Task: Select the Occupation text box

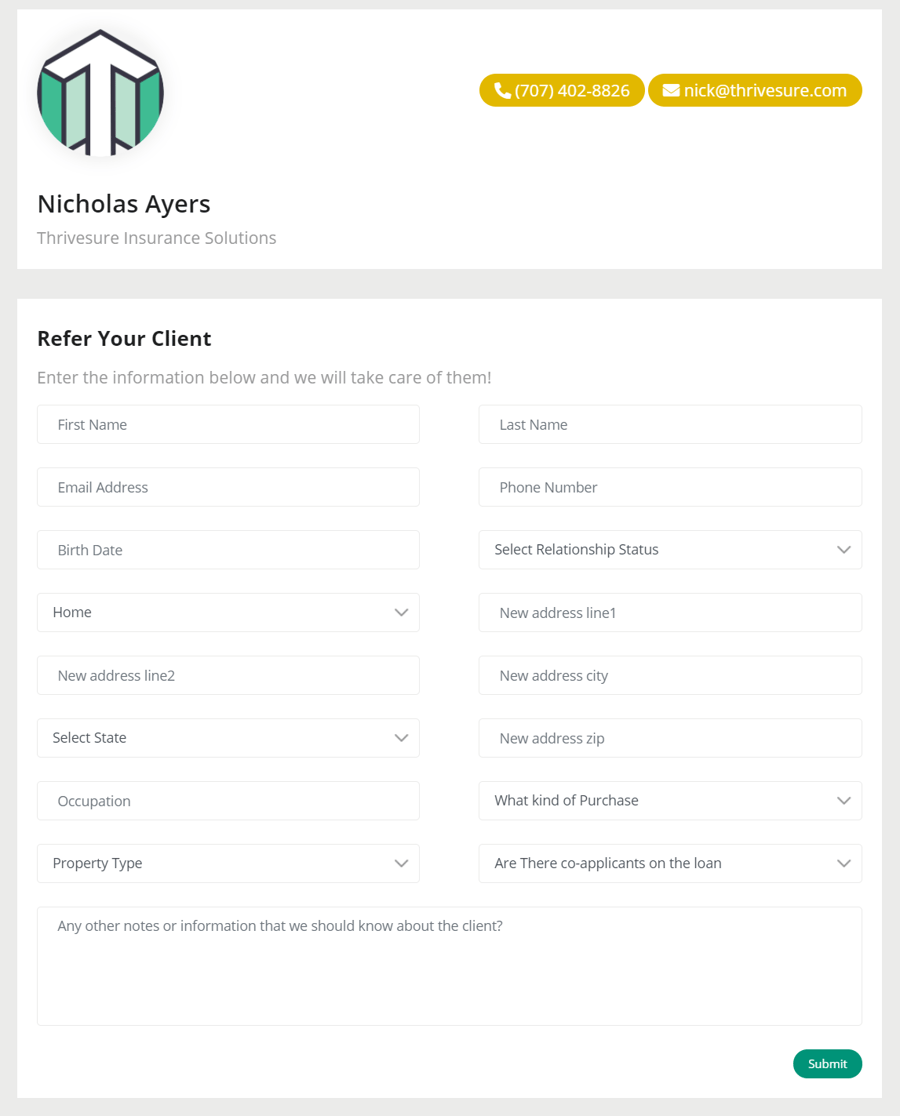Action: point(228,801)
